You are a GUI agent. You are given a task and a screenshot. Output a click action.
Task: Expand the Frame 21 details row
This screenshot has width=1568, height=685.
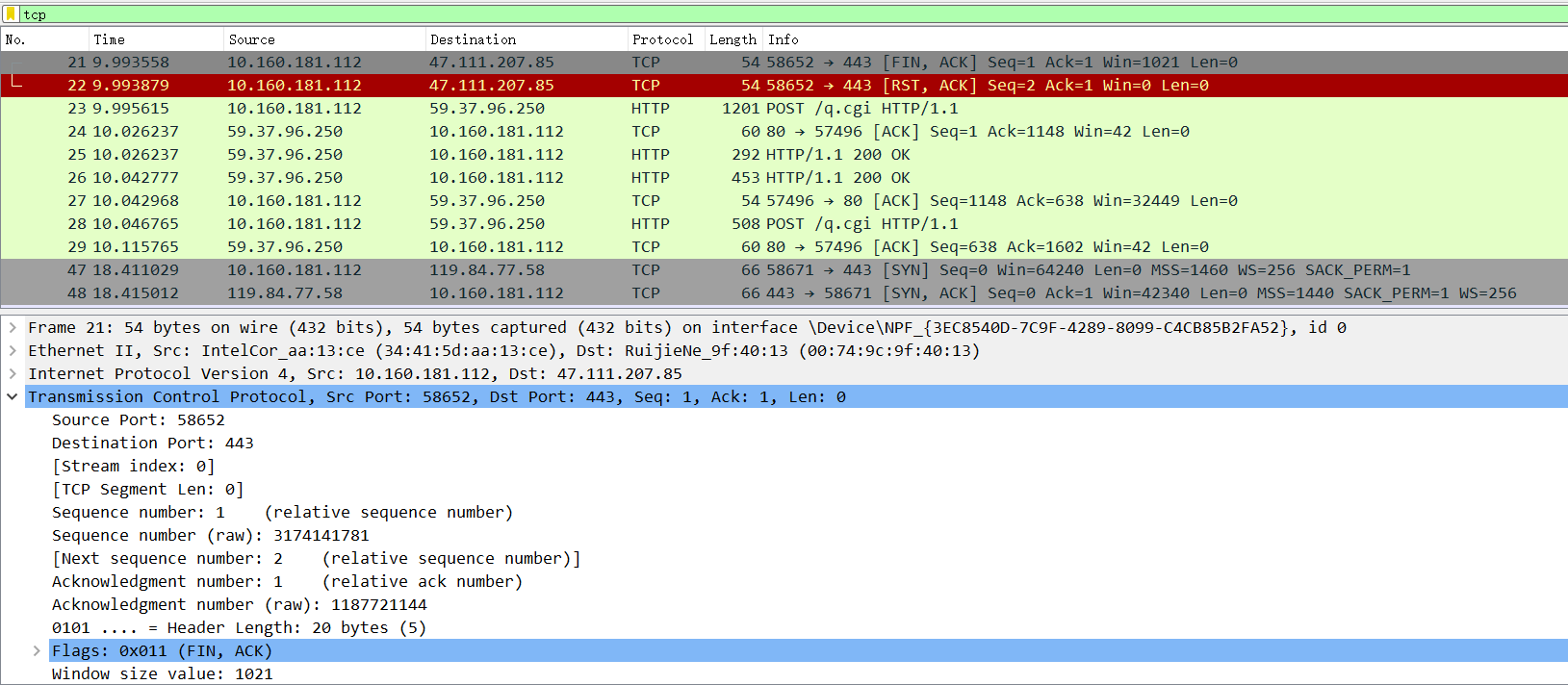coord(13,327)
